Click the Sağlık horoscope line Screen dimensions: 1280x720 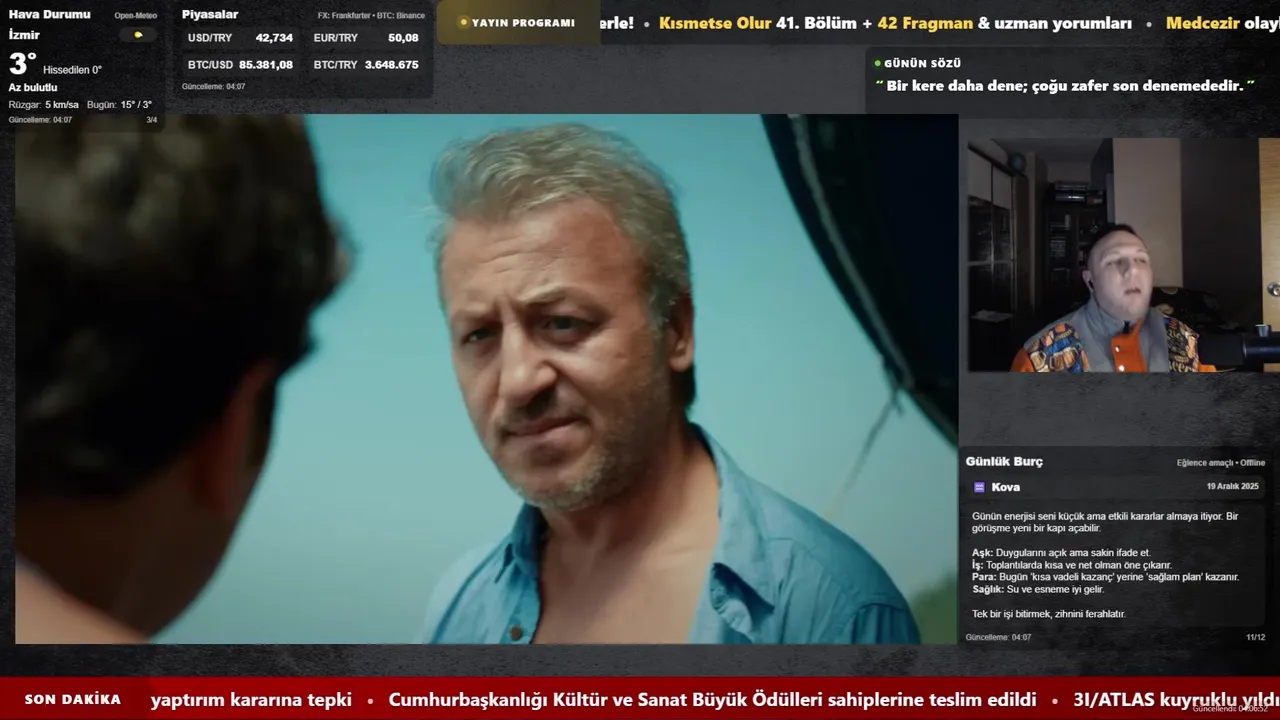click(1040, 589)
